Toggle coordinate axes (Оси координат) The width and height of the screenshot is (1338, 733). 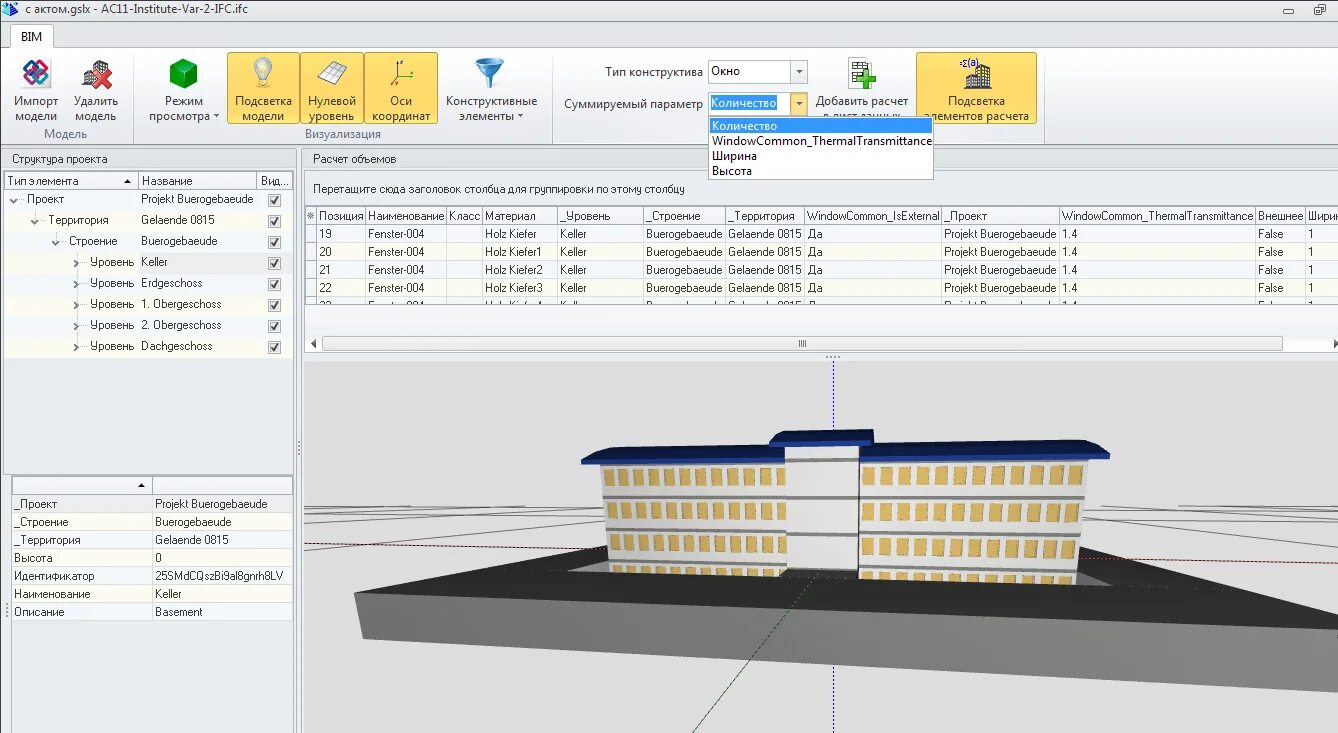click(401, 88)
